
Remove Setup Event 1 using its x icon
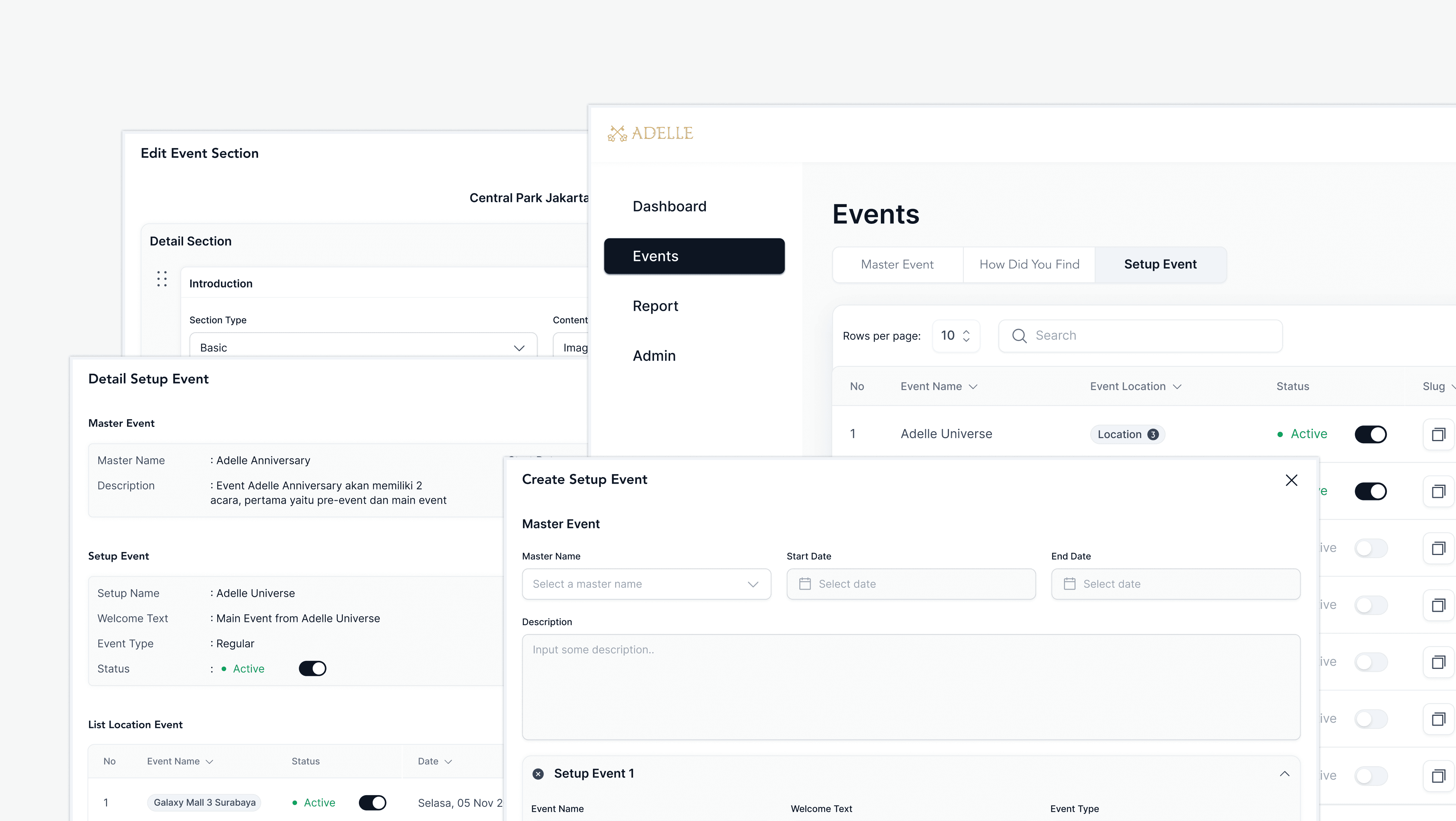[x=538, y=774]
